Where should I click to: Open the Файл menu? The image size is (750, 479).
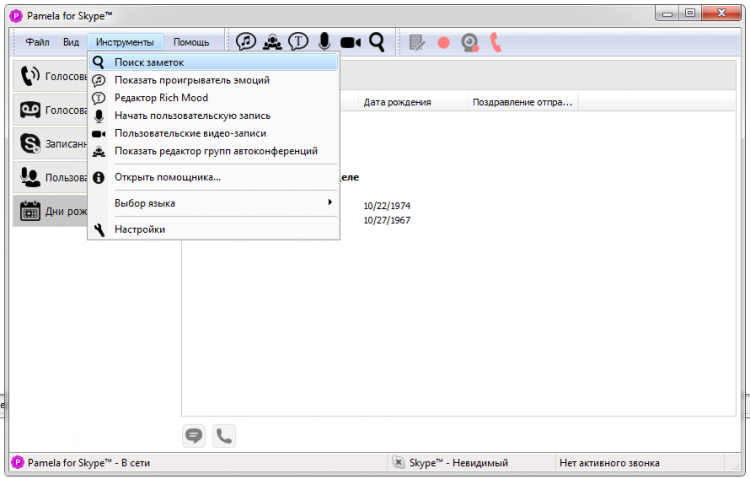[37, 42]
